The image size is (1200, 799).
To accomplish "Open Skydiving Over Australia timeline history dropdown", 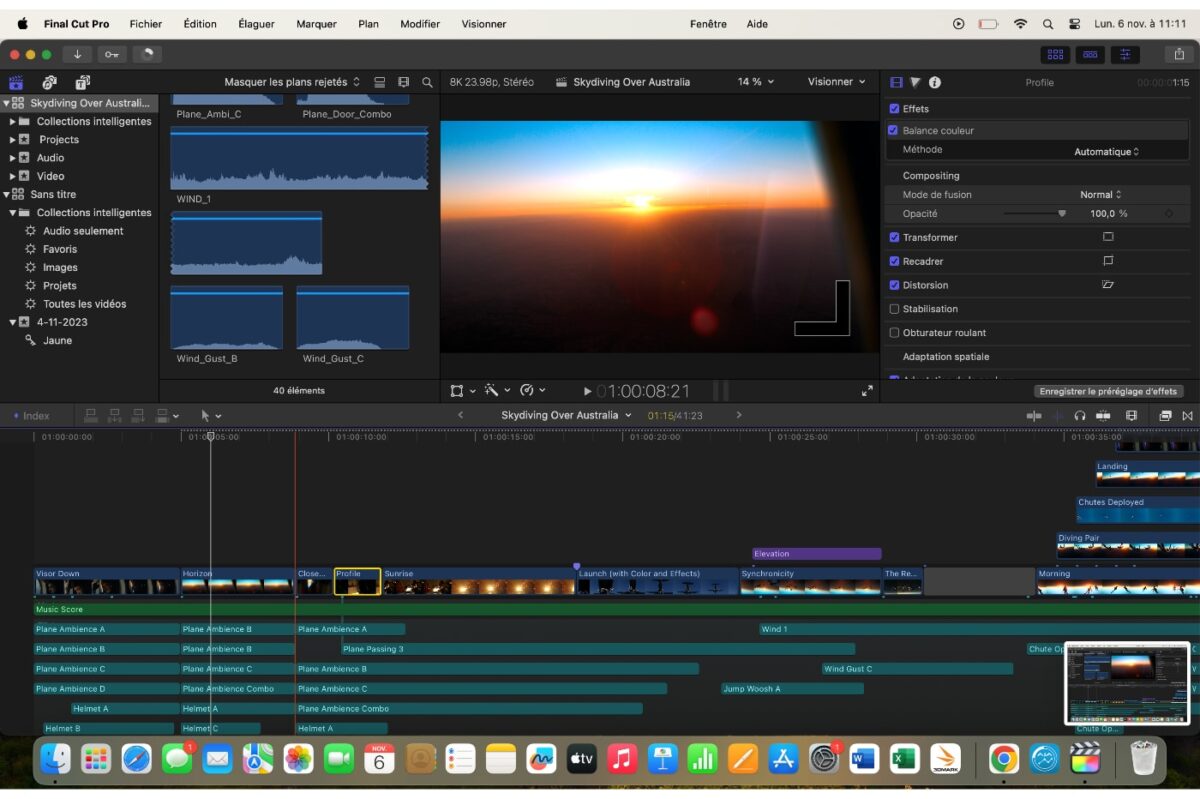I will (x=567, y=415).
